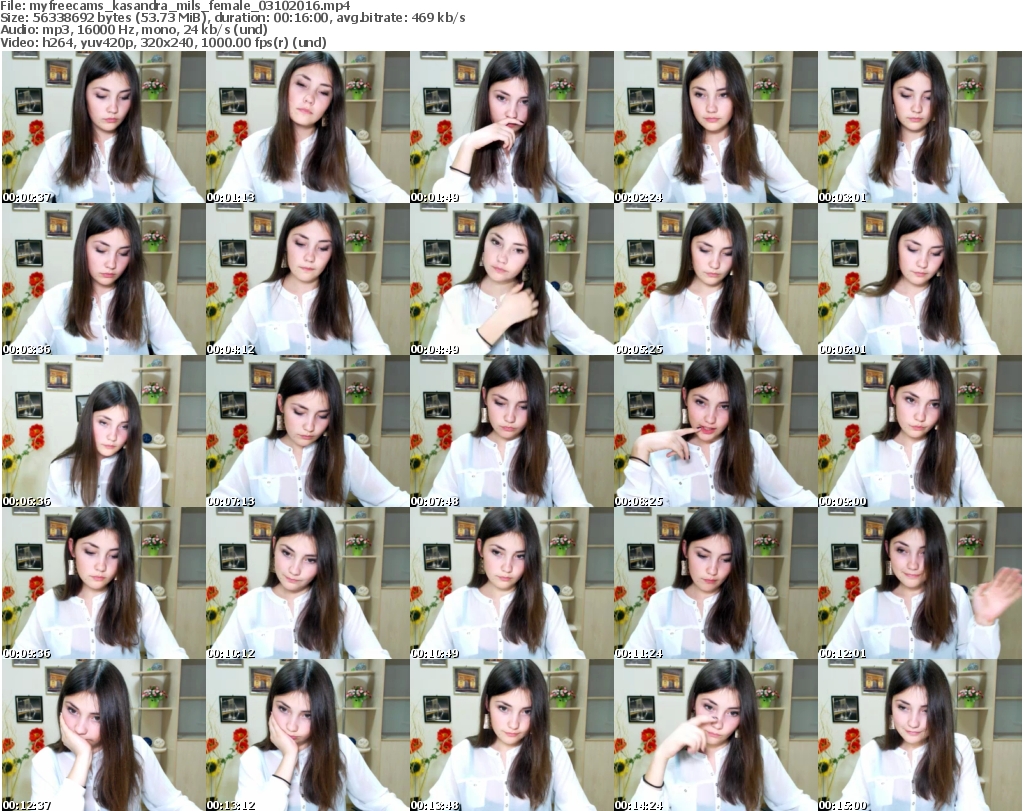Select the thumbnail frame at 00:02:24
Image resolution: width=1024 pixels, height=811 pixels.
pos(715,127)
